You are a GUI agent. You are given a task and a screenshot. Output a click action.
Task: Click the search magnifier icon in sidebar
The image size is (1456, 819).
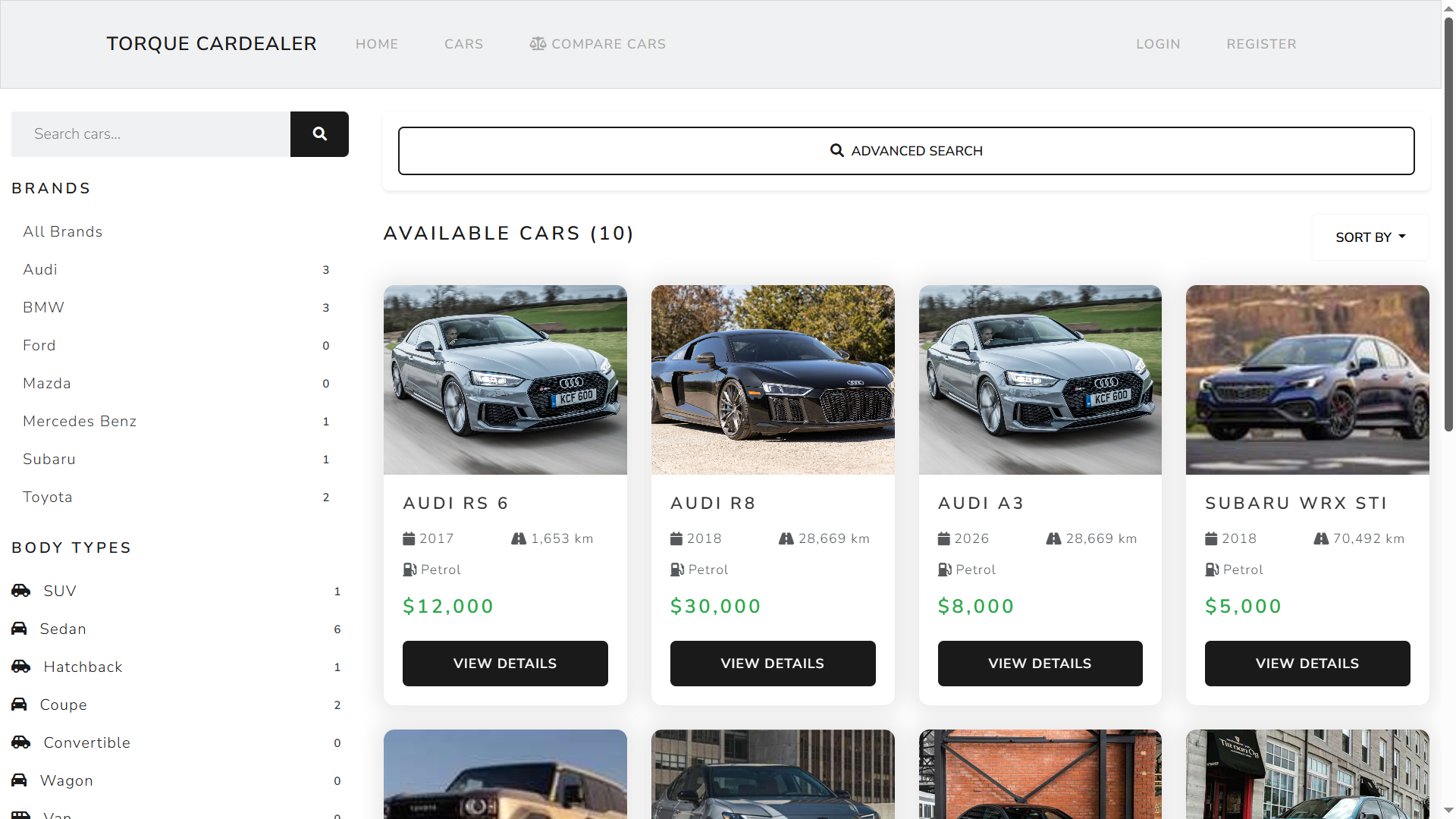(x=318, y=133)
